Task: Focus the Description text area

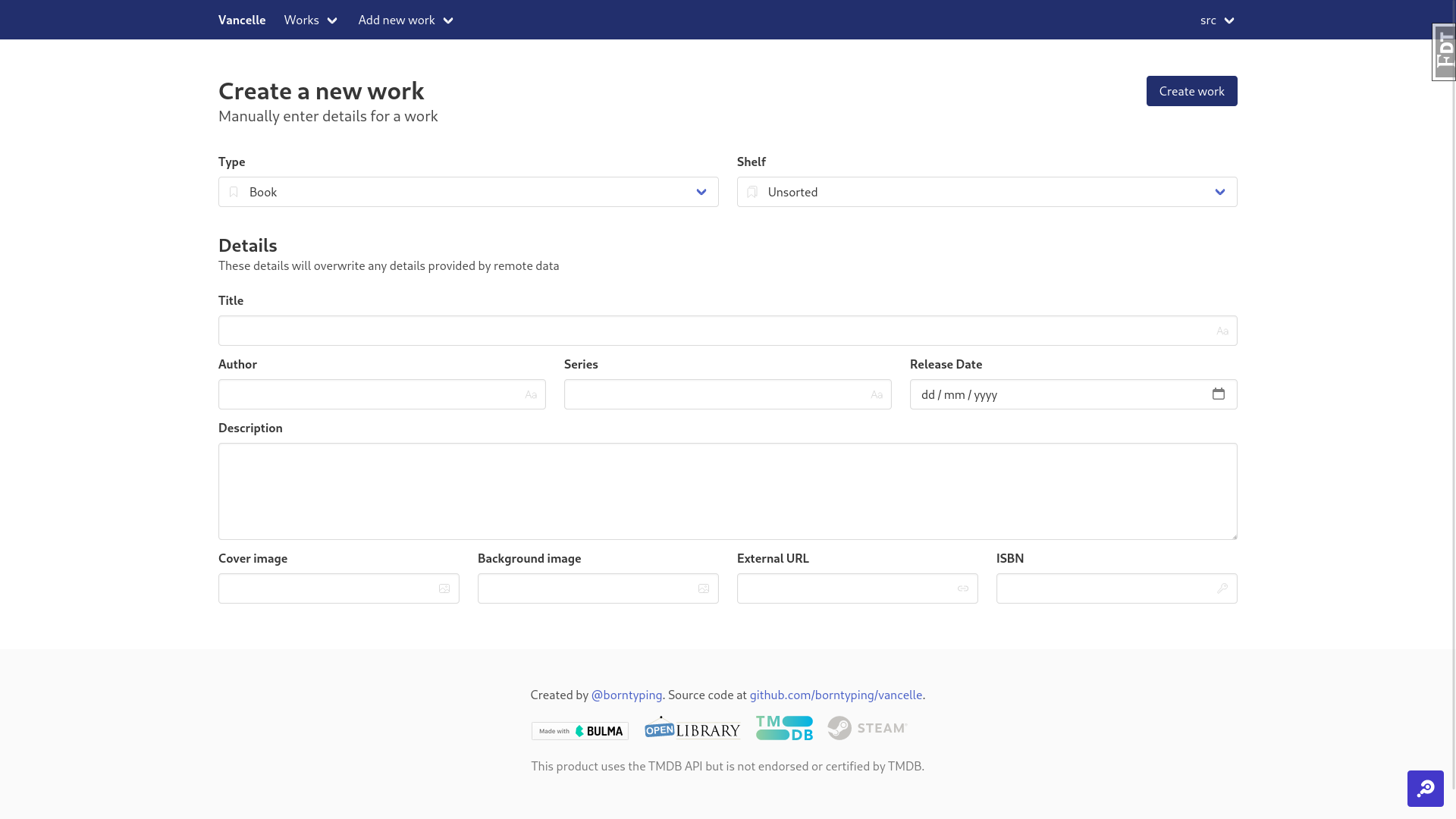Action: coord(727,491)
